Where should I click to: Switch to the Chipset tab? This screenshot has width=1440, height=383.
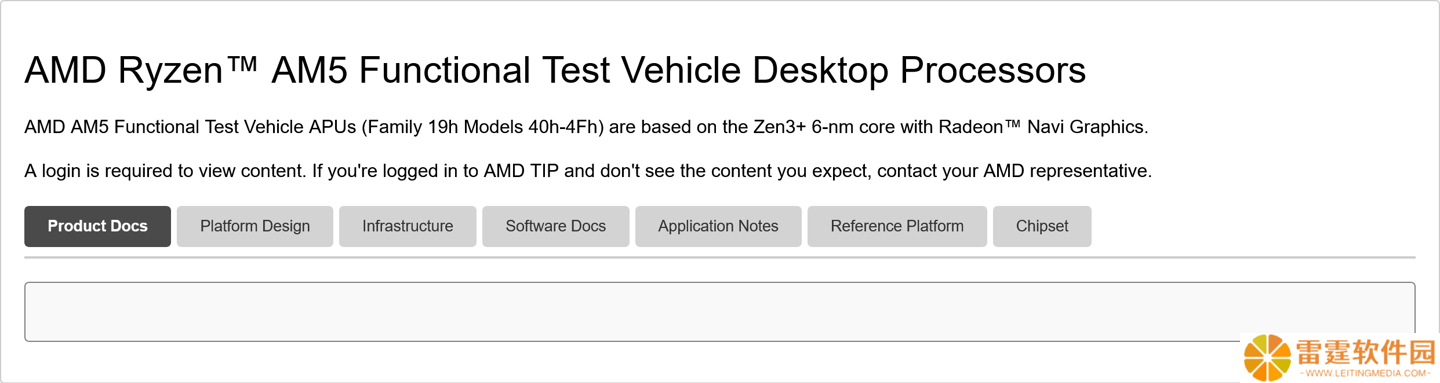(1042, 226)
